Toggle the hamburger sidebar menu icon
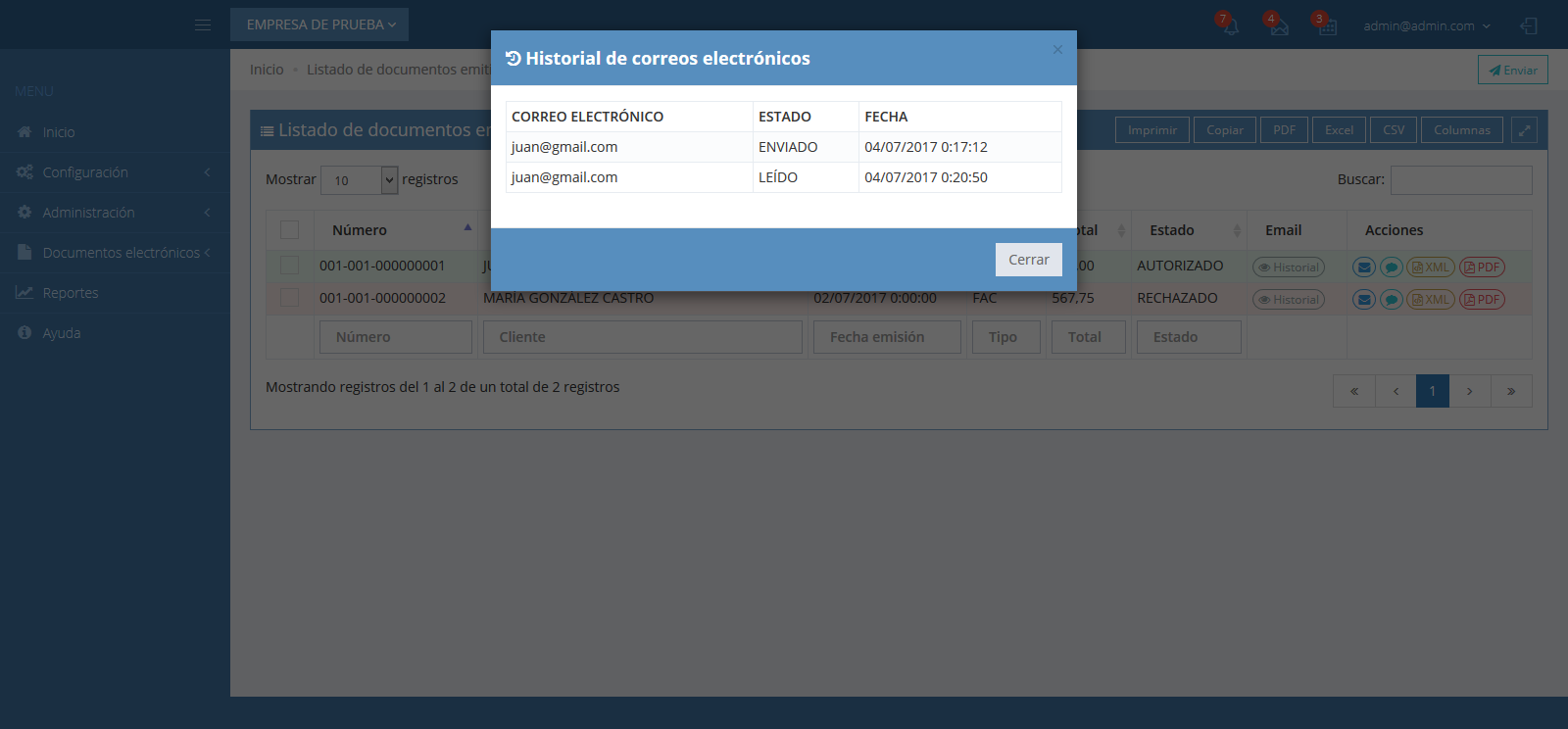The height and width of the screenshot is (729, 1568). (x=203, y=24)
